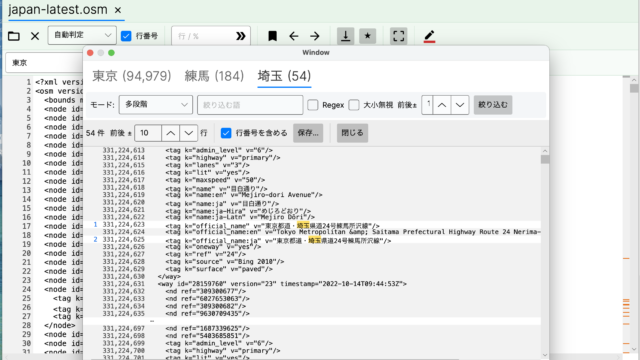640x360 pixels.
Task: Increase the filter 前後± value with up arrow
Action: (x=442, y=105)
